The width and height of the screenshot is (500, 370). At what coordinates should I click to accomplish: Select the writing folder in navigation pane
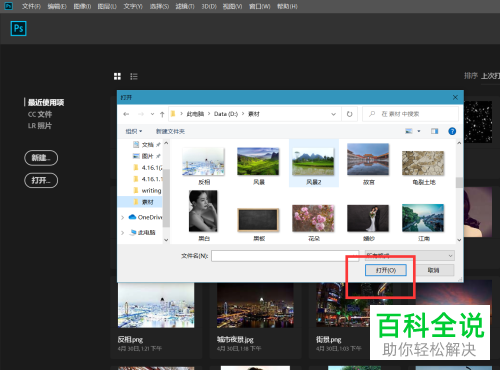point(147,190)
